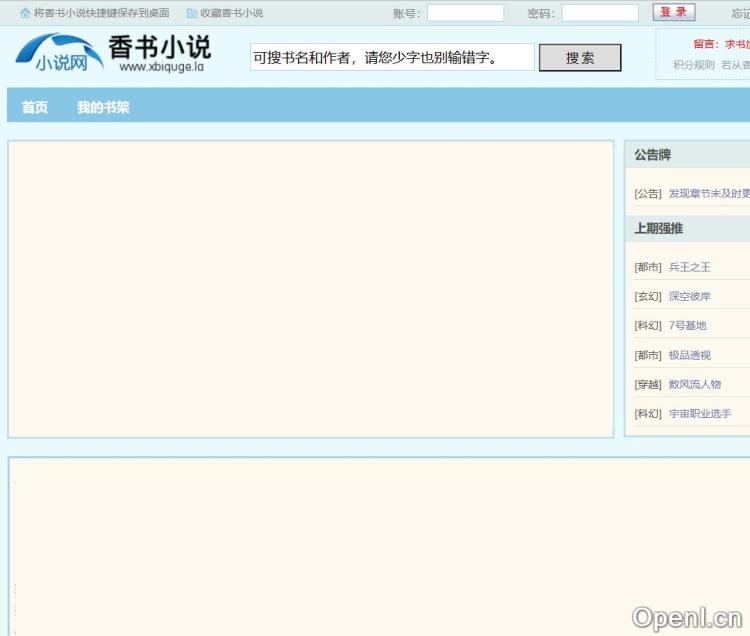Viewport: 750px width, 636px height.
Task: Click the bookmark icon beside 收藏香书小说
Action: [x=192, y=13]
